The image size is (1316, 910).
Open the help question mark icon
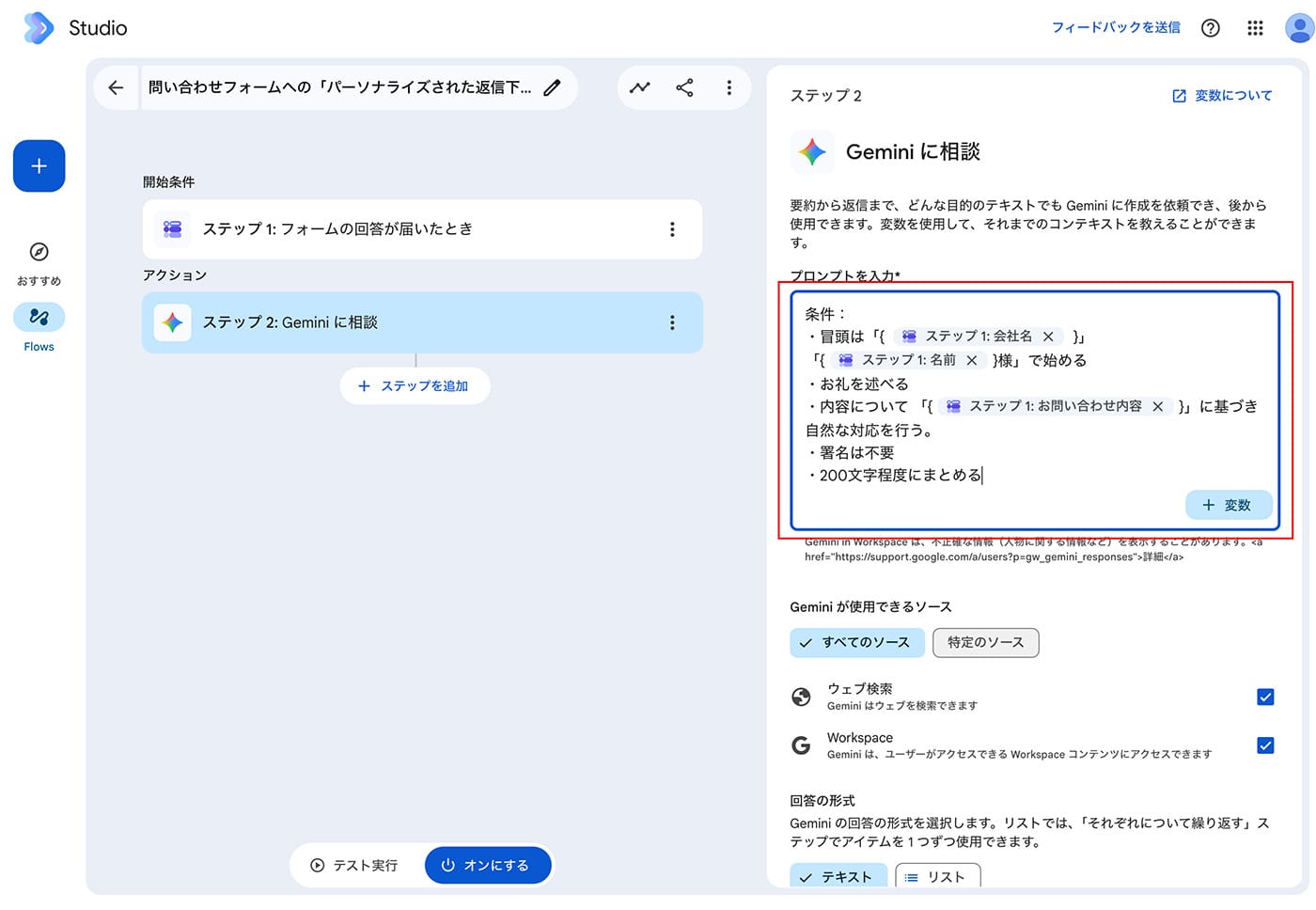[x=1211, y=28]
